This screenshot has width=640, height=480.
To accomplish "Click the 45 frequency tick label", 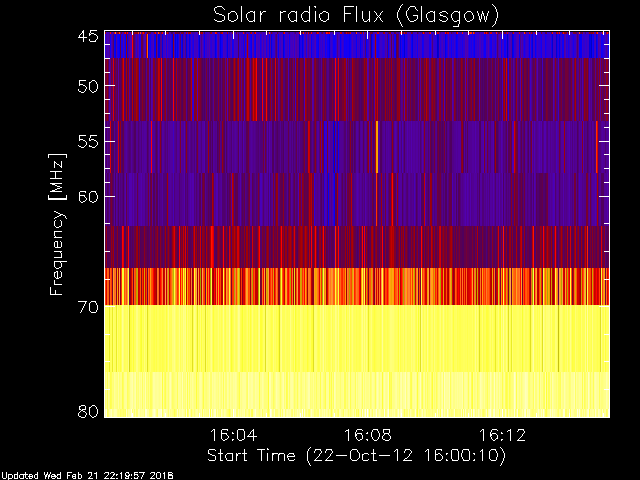I will point(88,36).
